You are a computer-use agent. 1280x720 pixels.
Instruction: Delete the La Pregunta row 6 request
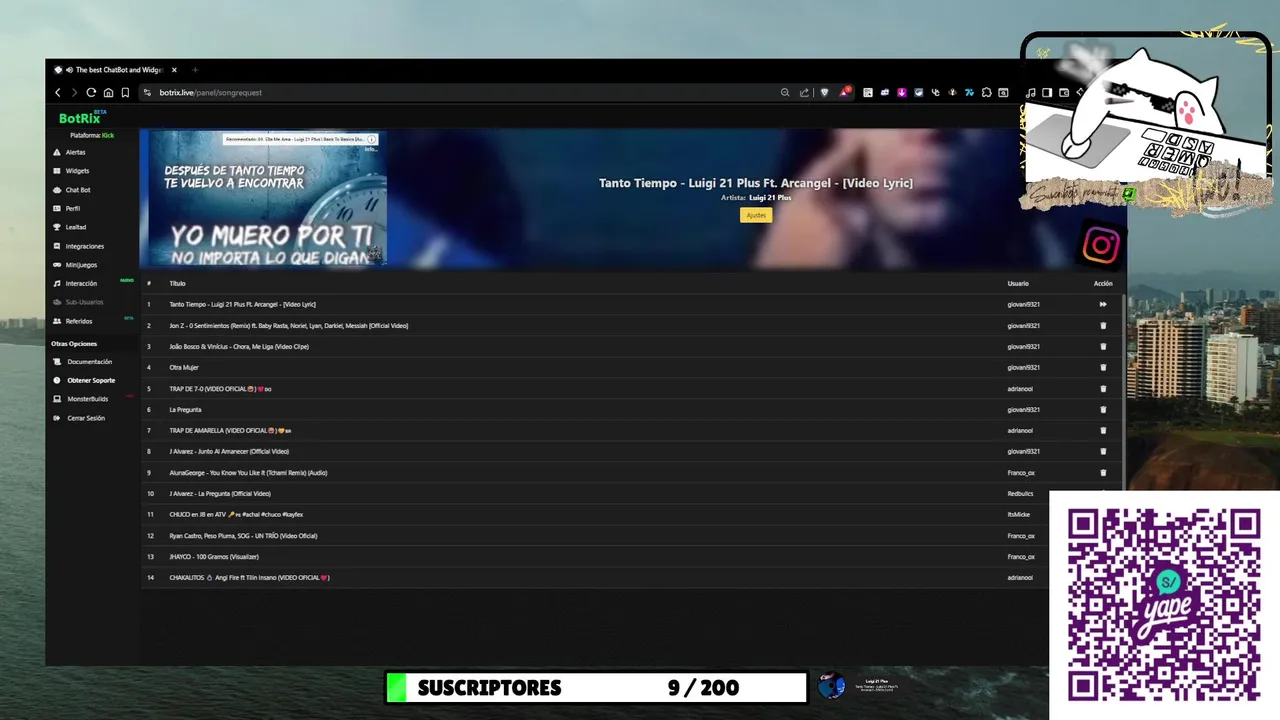click(1103, 409)
